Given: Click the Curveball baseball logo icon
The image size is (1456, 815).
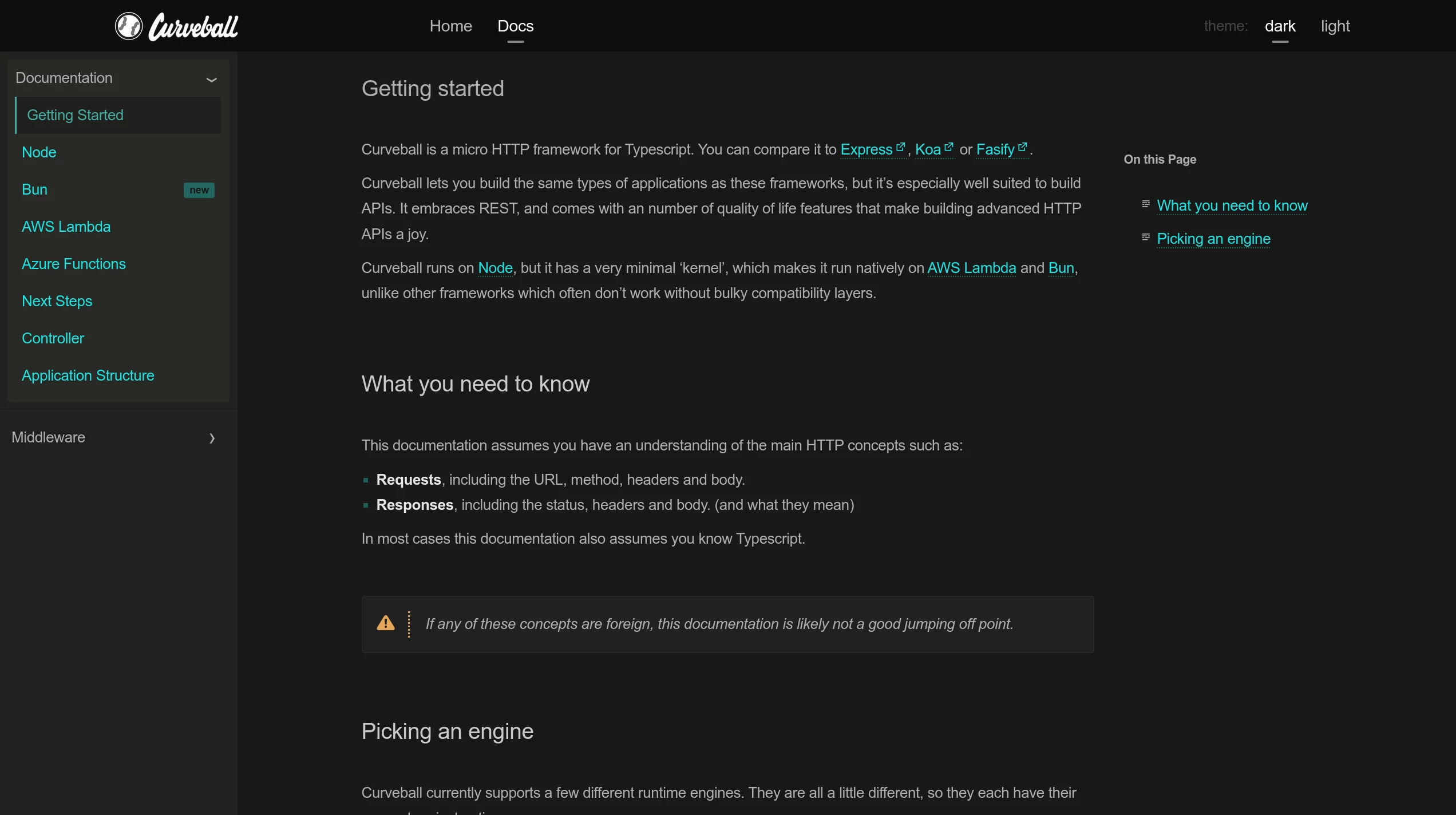Looking at the screenshot, I should pos(129,26).
